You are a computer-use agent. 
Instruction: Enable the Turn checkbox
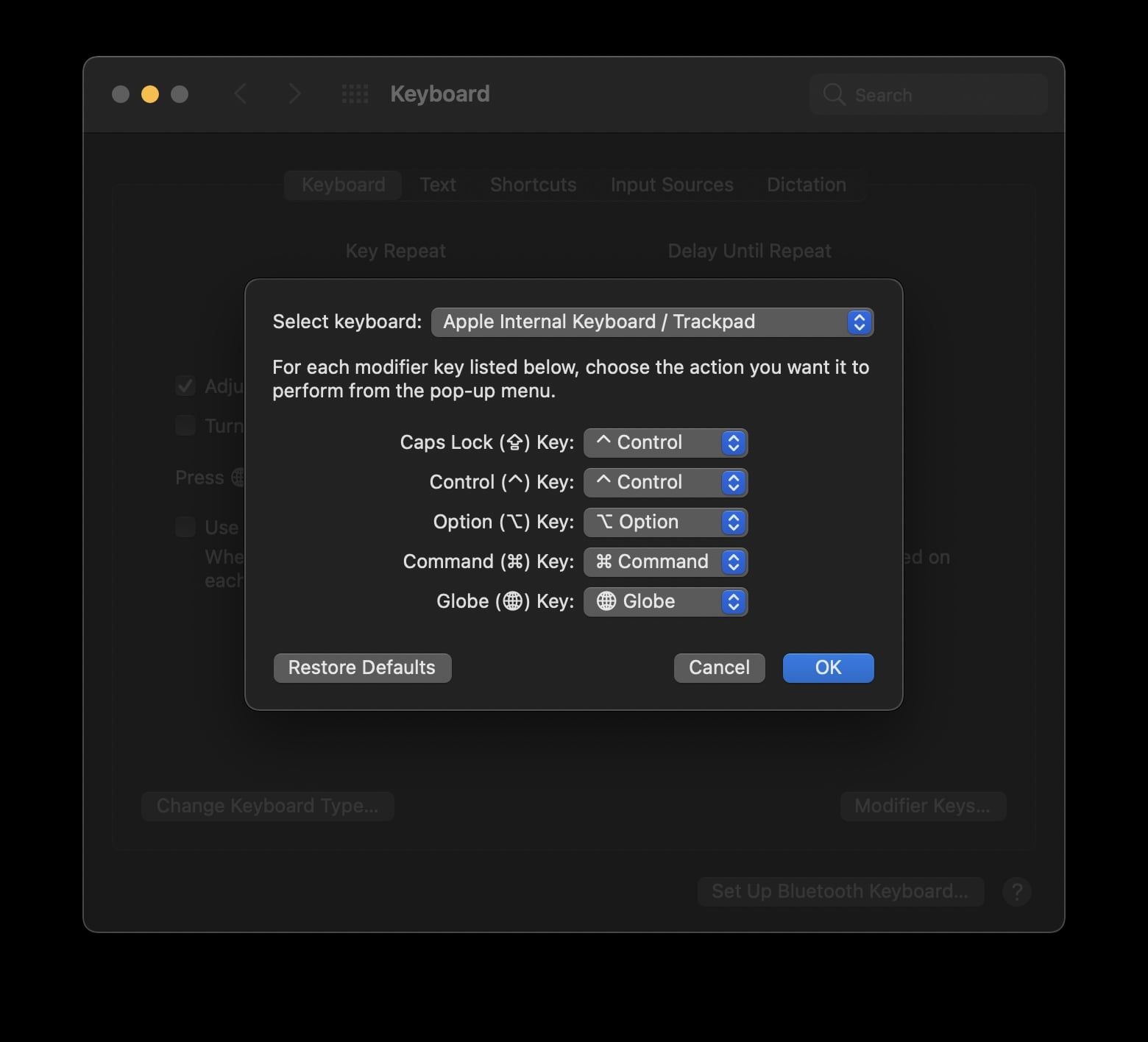click(185, 425)
